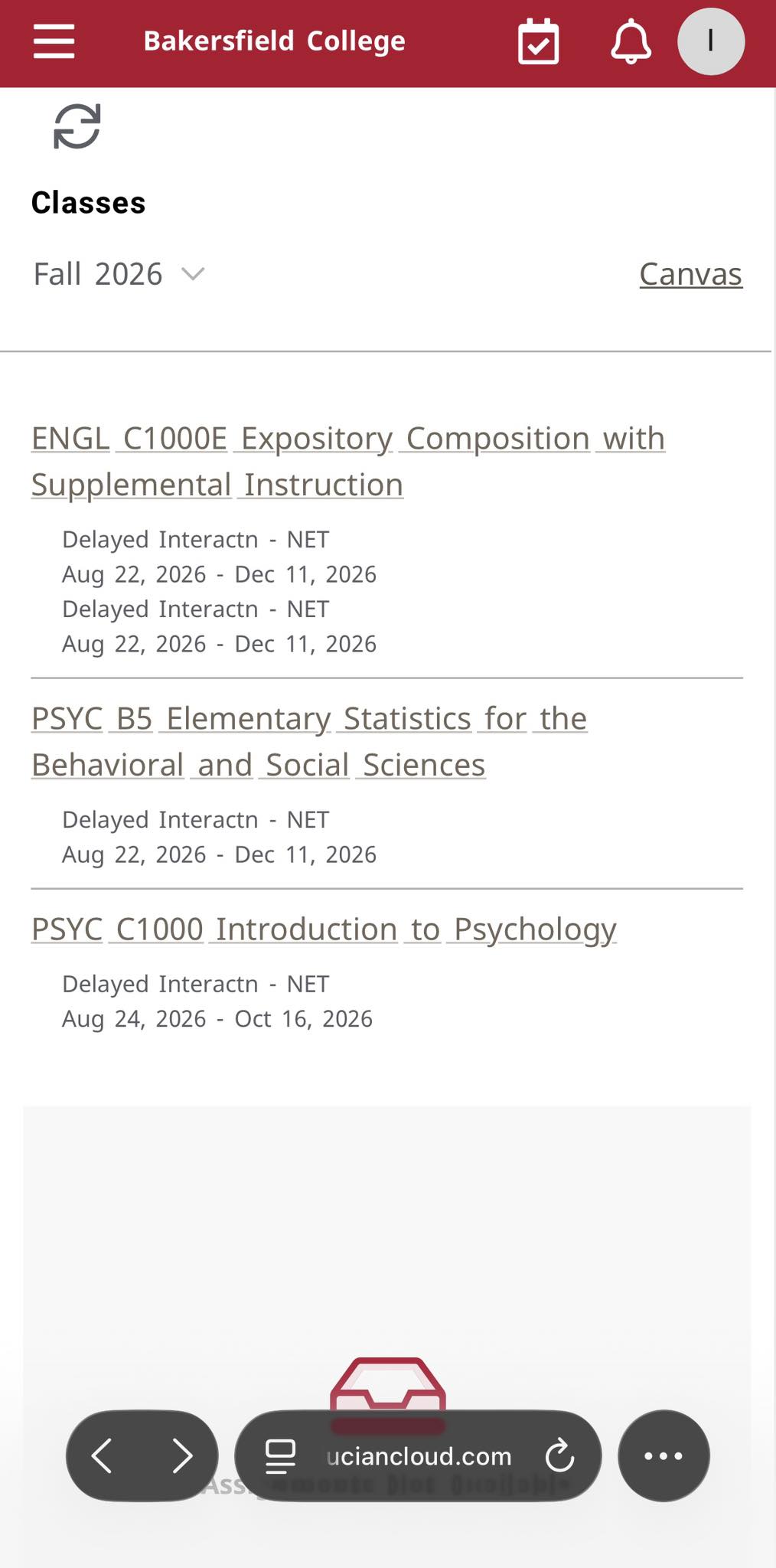Open the browser more options button
776x1568 pixels.
pyautogui.click(x=664, y=1455)
